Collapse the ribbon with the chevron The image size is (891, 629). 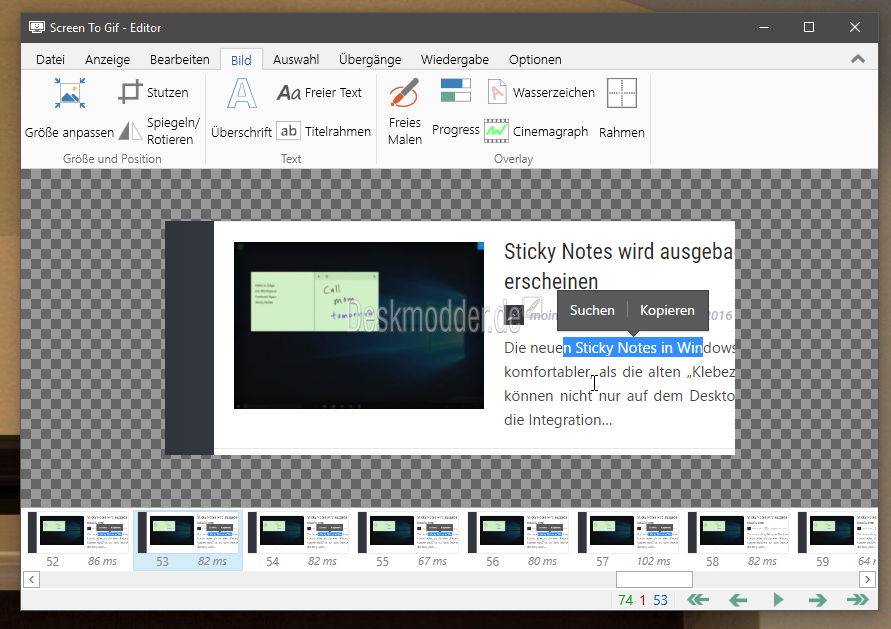point(857,59)
